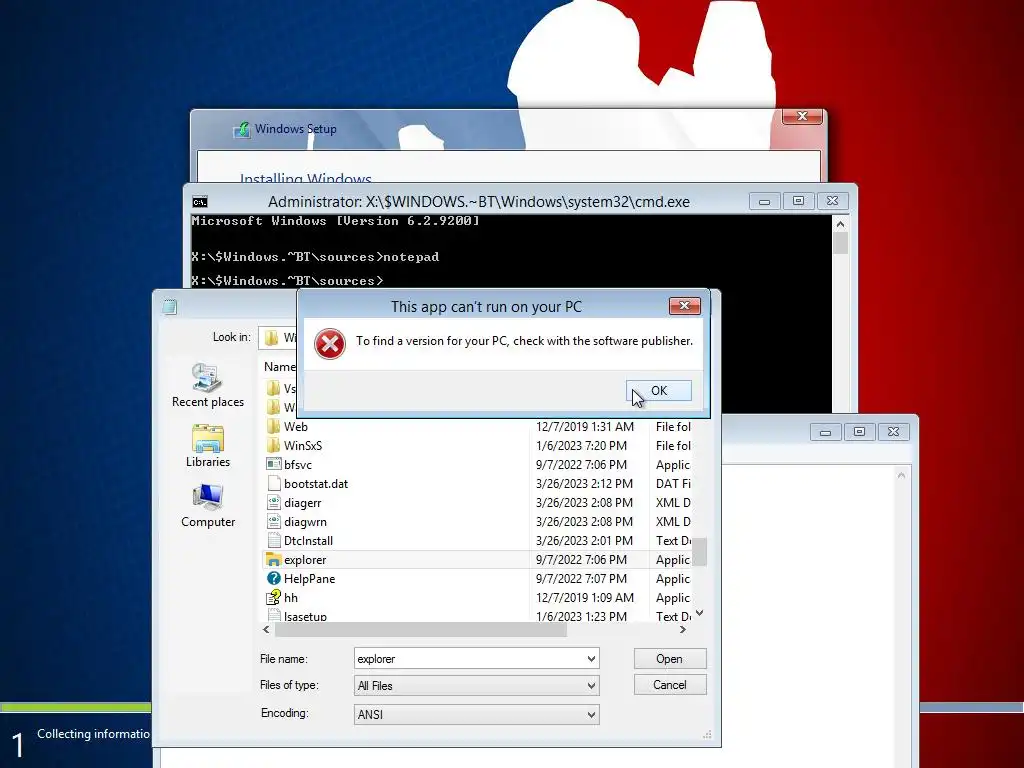1024x768 pixels.
Task: Click the Windows Setup title icon
Action: [x=242, y=129]
